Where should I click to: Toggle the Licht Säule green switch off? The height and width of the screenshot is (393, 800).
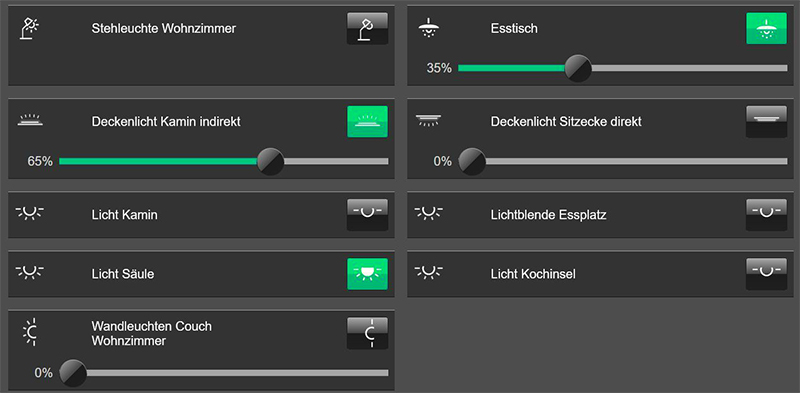367,274
